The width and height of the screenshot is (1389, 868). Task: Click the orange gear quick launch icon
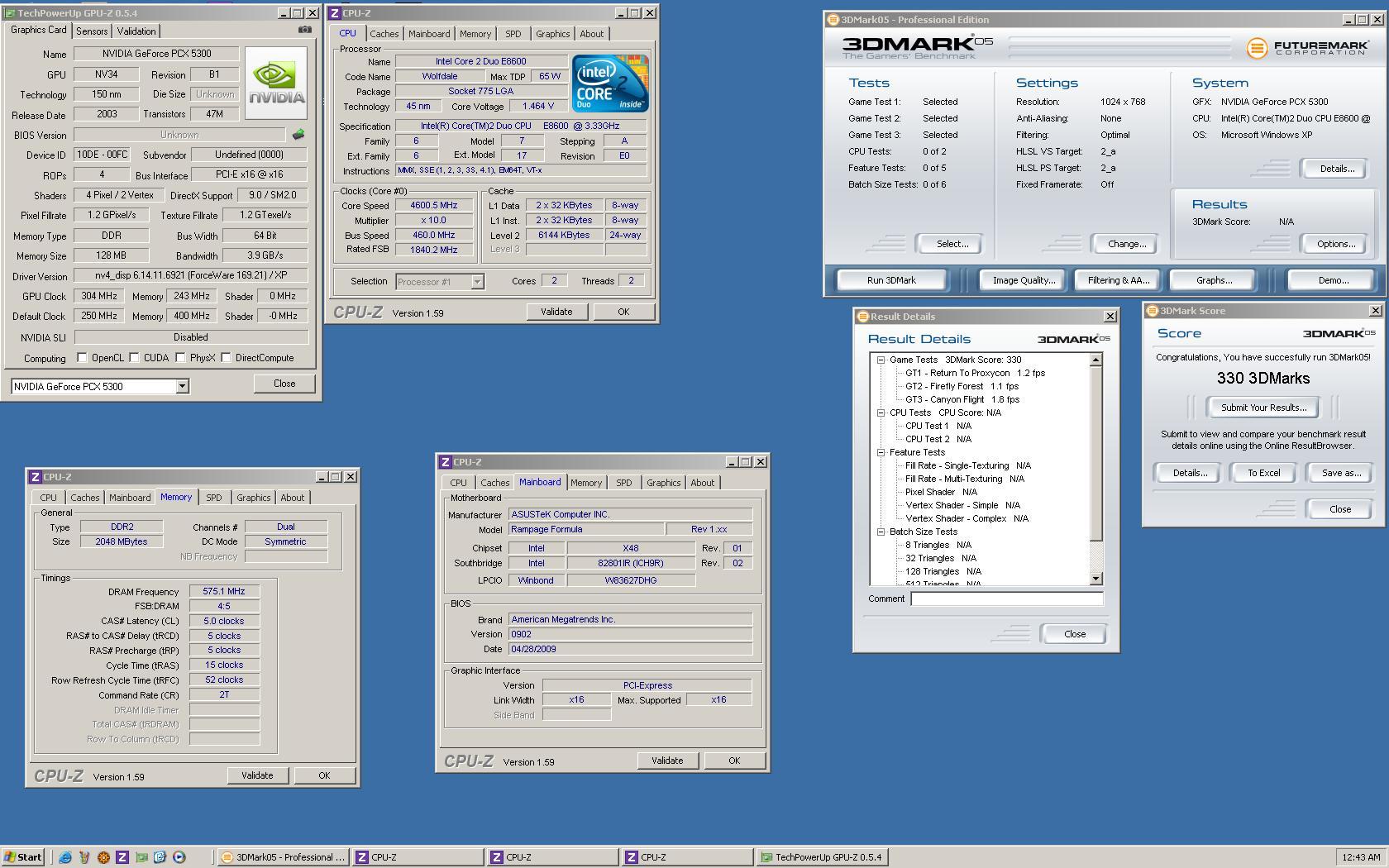[x=103, y=857]
